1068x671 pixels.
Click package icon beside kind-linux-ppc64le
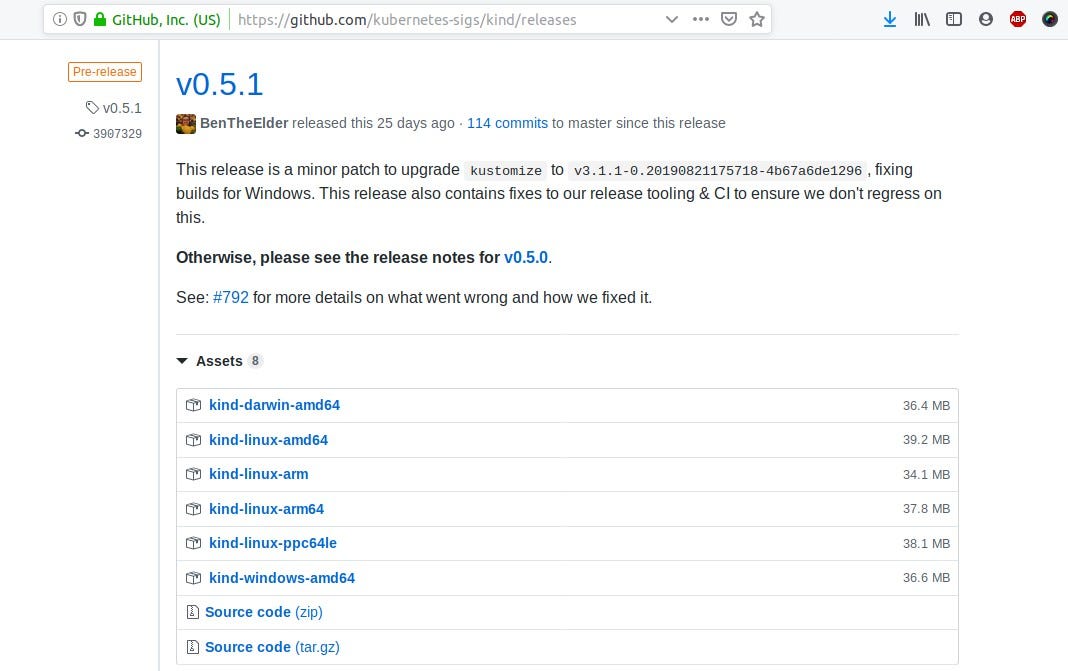coord(193,543)
